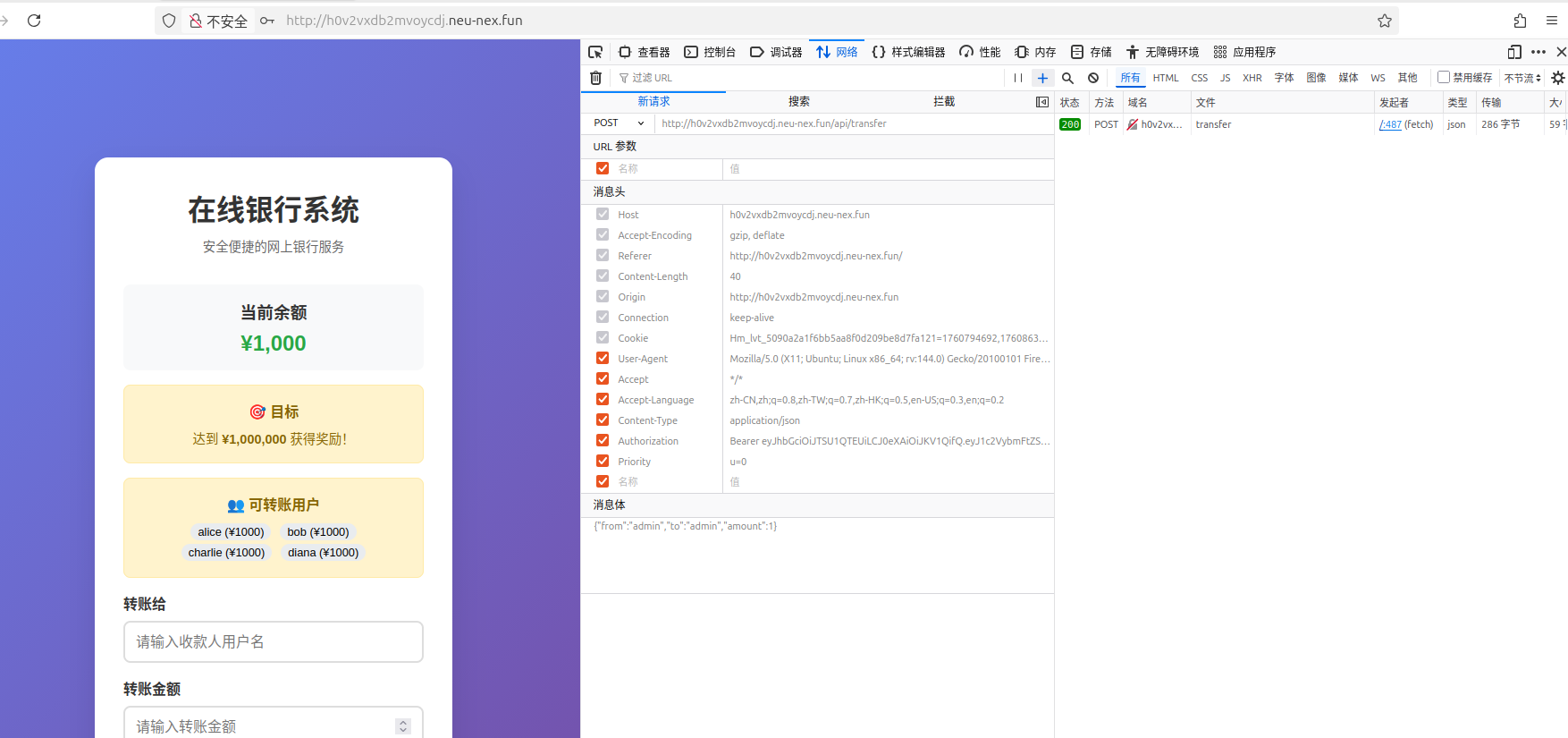Select the XHR filter
Viewport: 1568px width, 738px height.
[x=1252, y=78]
